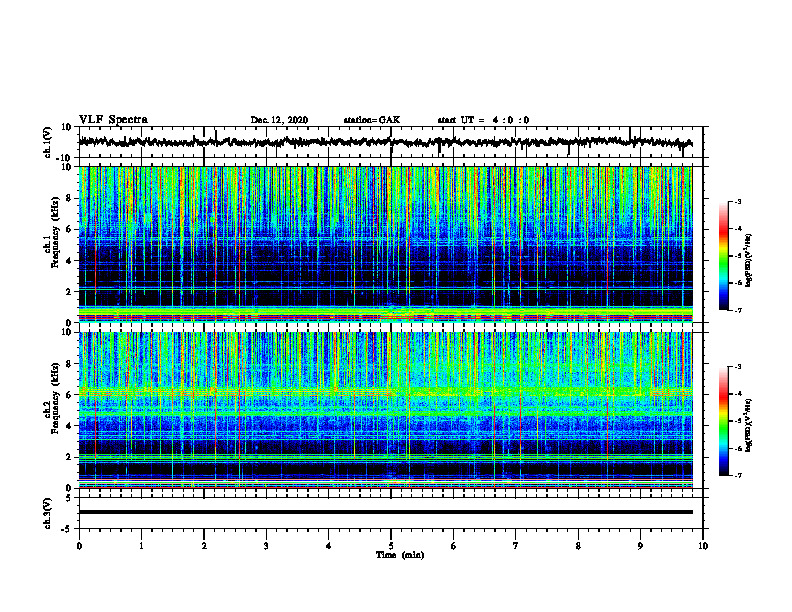Click the ch.1 voltage waveform trace
The image size is (792, 612).
pyautogui.click(x=385, y=142)
